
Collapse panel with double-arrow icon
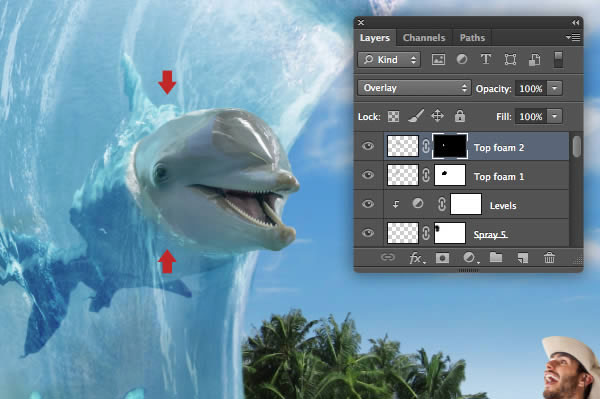[x=575, y=23]
